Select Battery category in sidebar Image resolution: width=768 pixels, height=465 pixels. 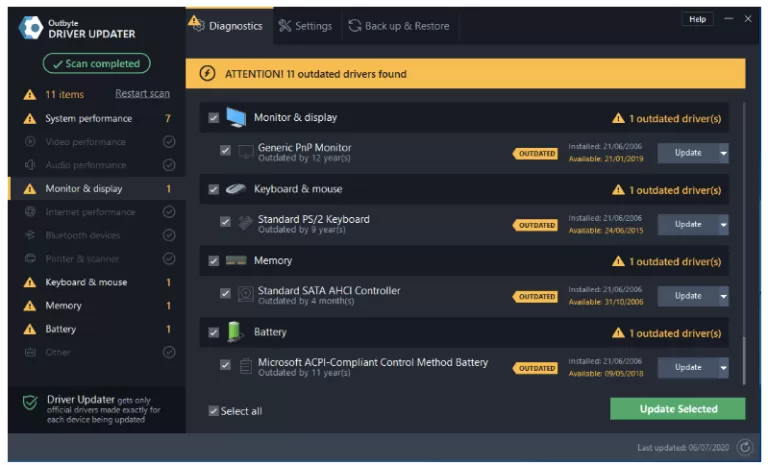tap(96, 329)
